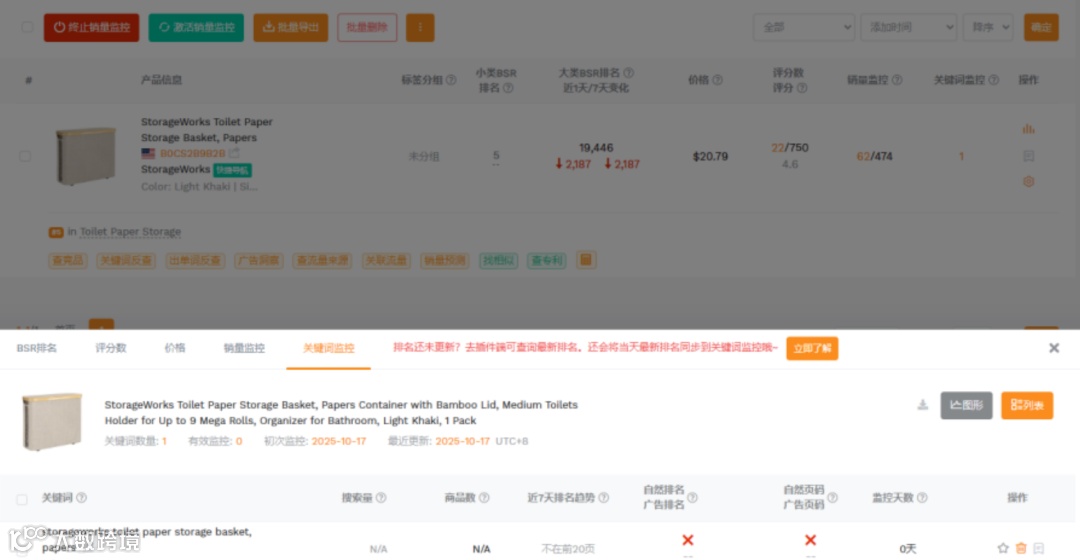Viewport: 1080px width, 560px height.
Task: Switch to the 销量监控 tab in bottom panel
Action: tap(245, 349)
